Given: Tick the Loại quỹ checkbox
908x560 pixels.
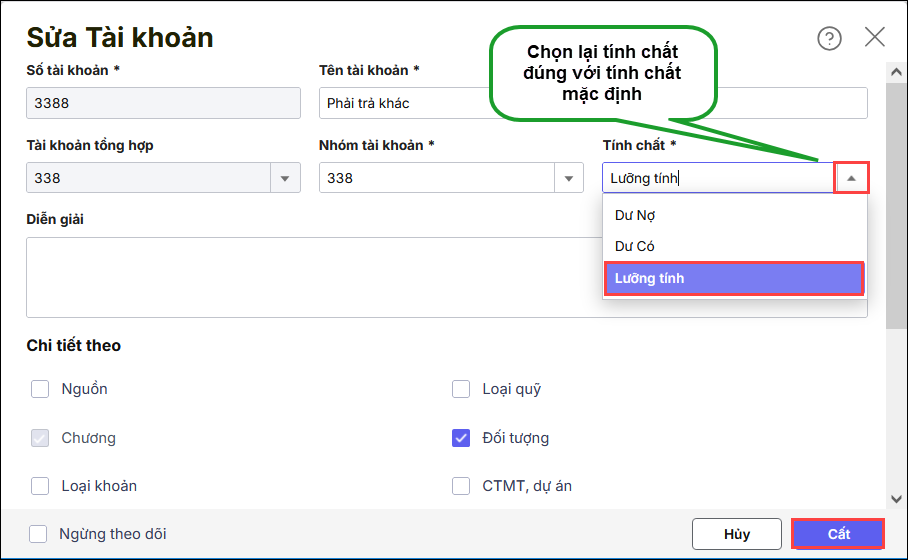Looking at the screenshot, I should pos(461,389).
